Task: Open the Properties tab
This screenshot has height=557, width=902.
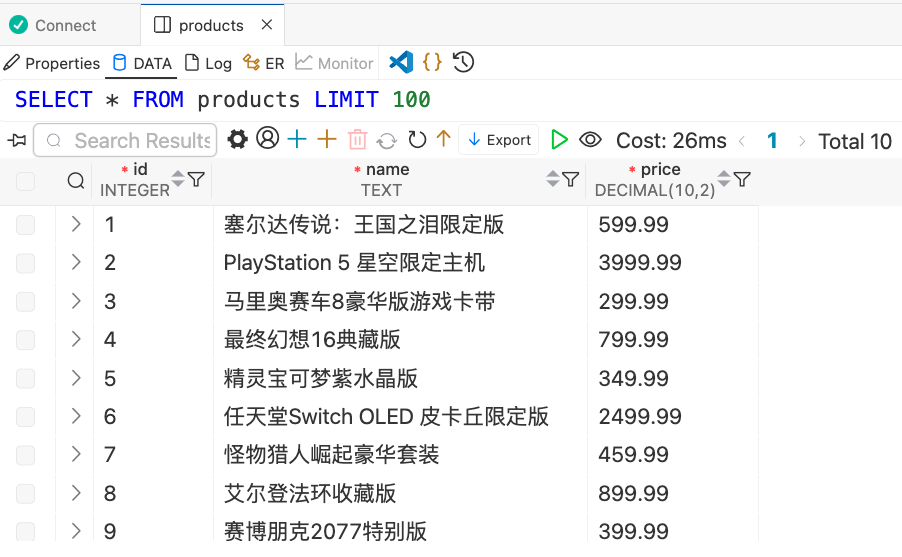Action: coord(52,63)
